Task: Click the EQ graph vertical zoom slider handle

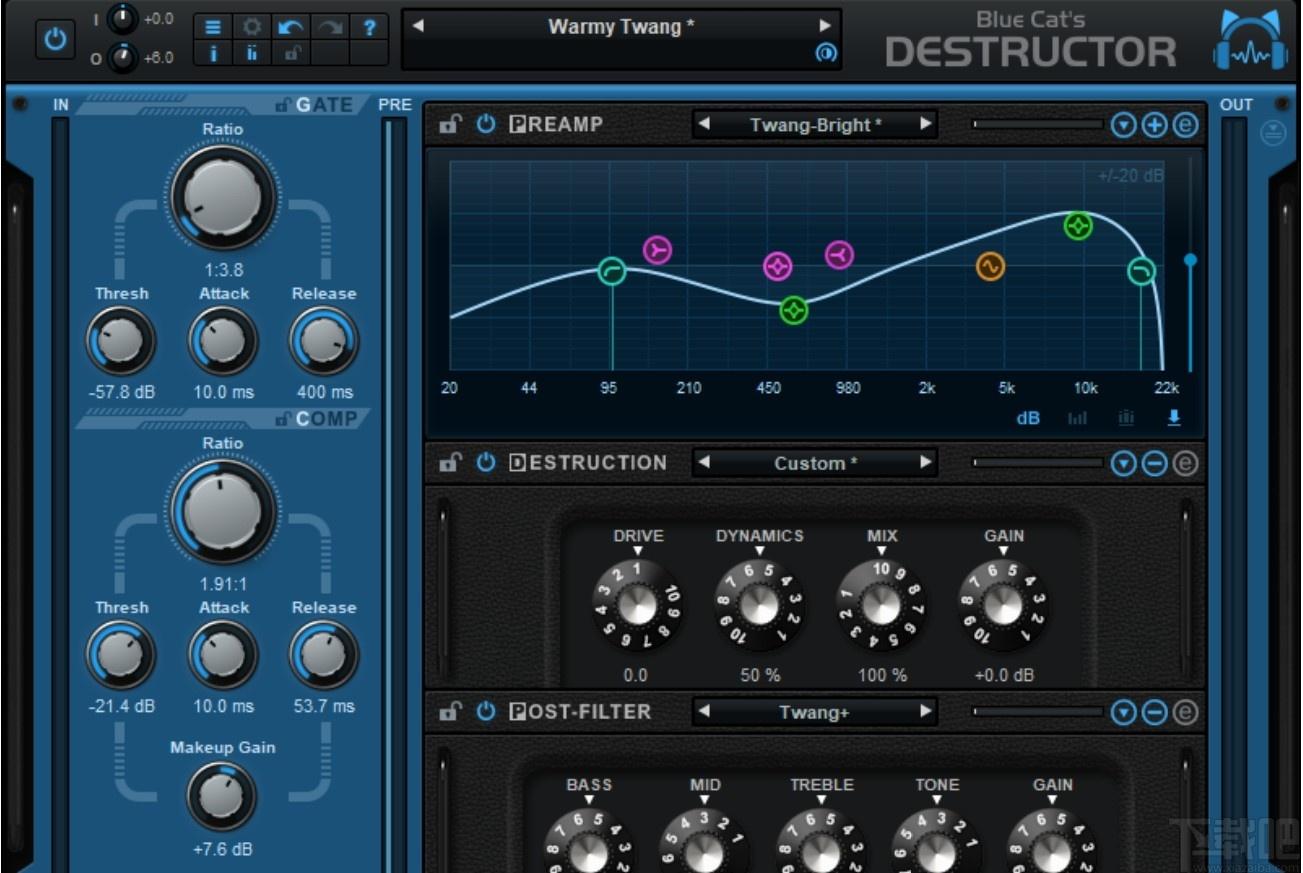Action: [x=1190, y=260]
